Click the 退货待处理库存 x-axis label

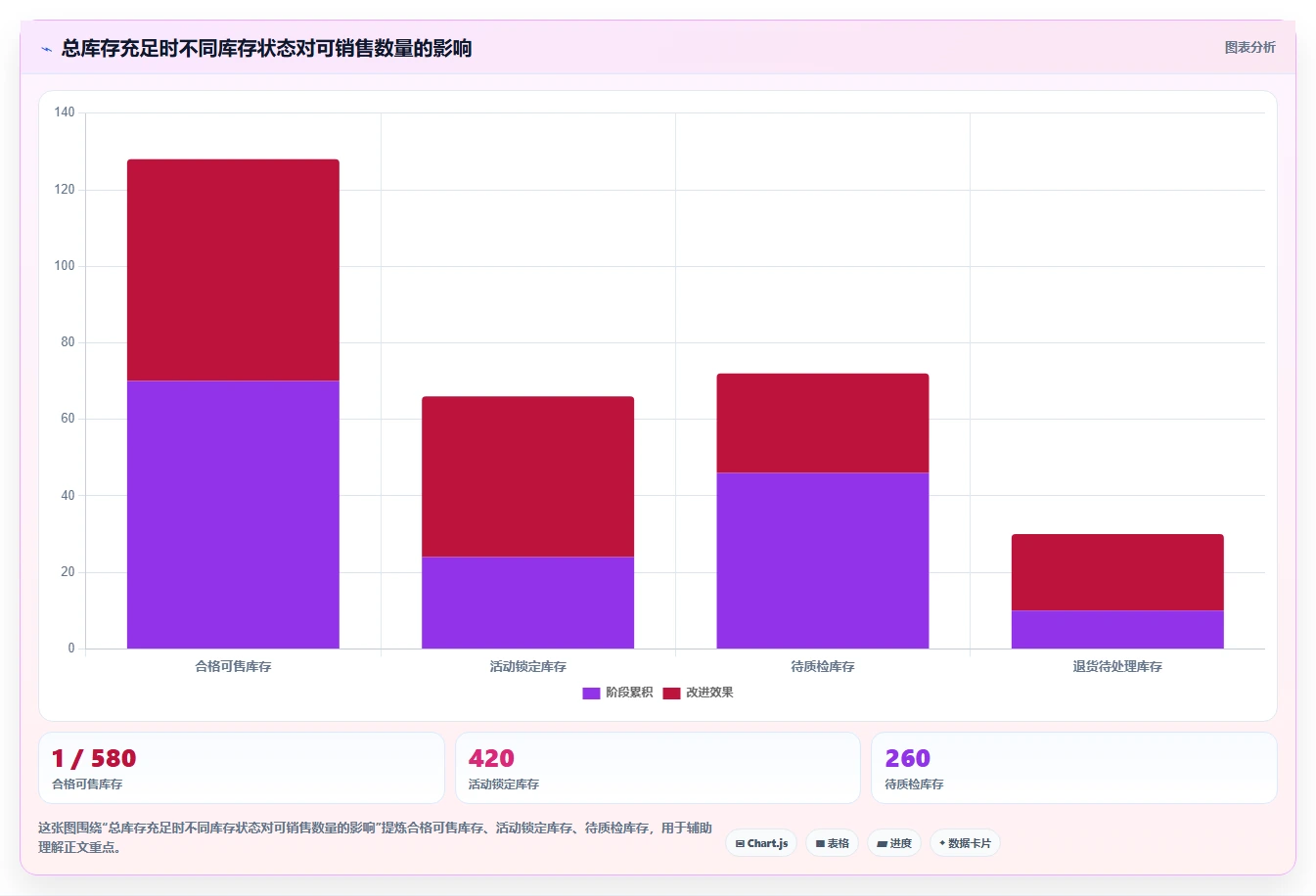[1117, 666]
